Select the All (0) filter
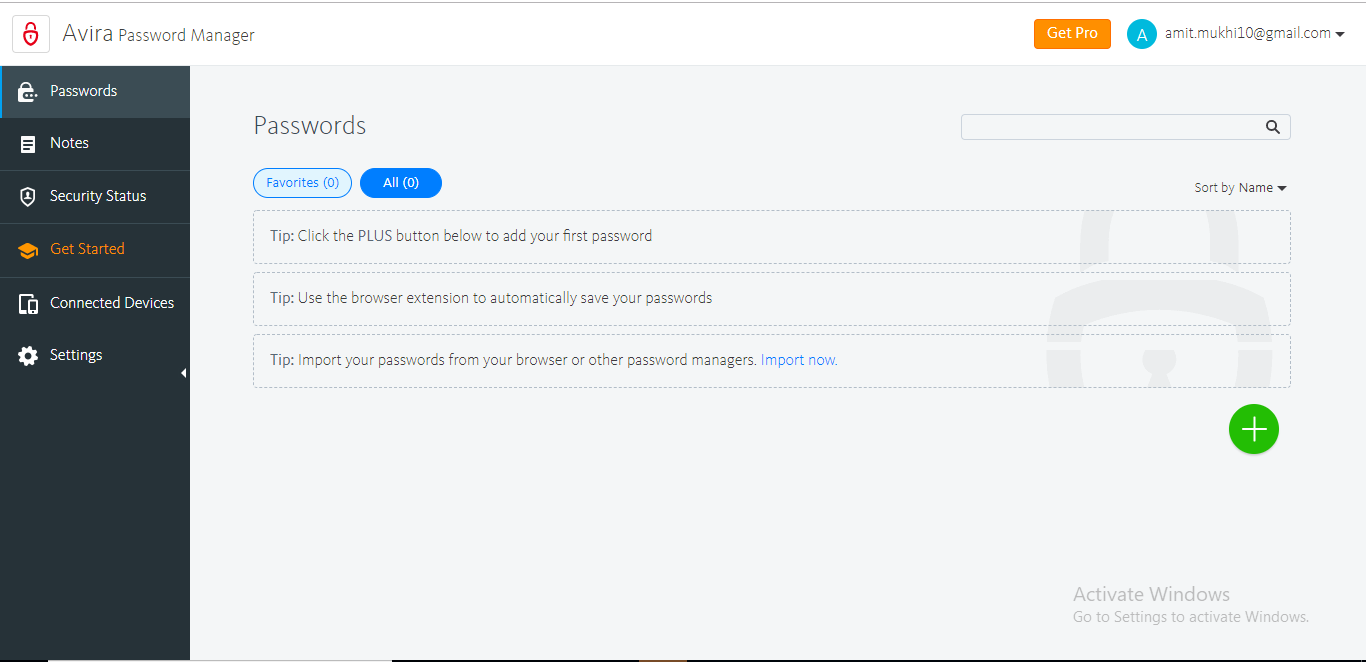This screenshot has width=1366, height=662. (401, 183)
